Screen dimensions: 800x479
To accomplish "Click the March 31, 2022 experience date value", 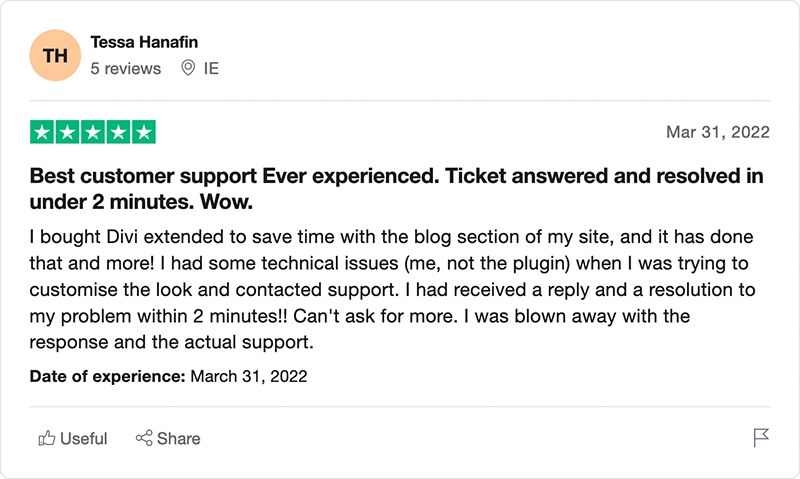I will [249, 376].
